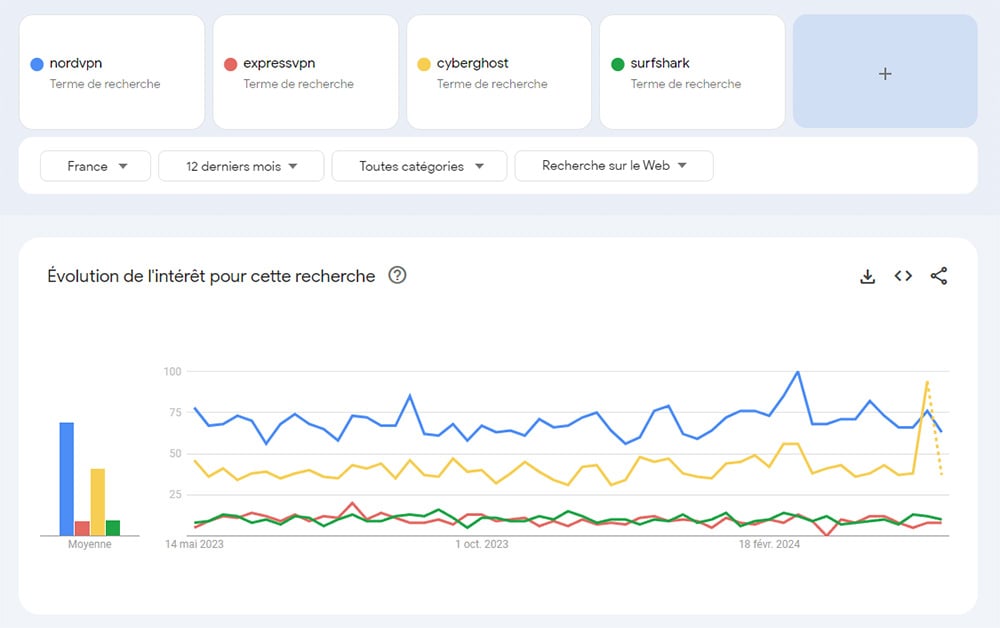
Task: Add a new comparison term with the plus icon
Action: 884,73
